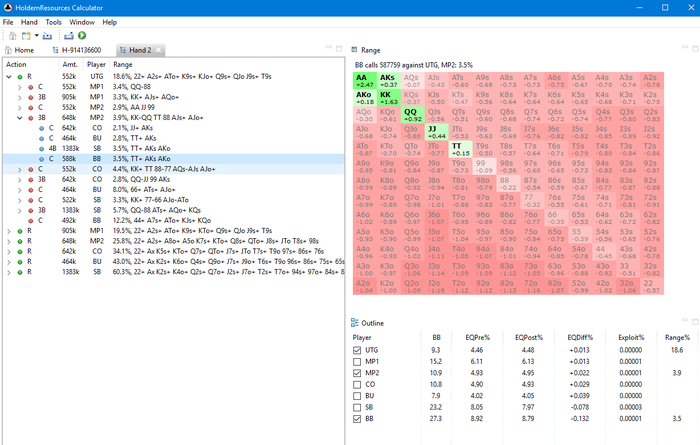Click the EQDiff% column header

(x=579, y=337)
